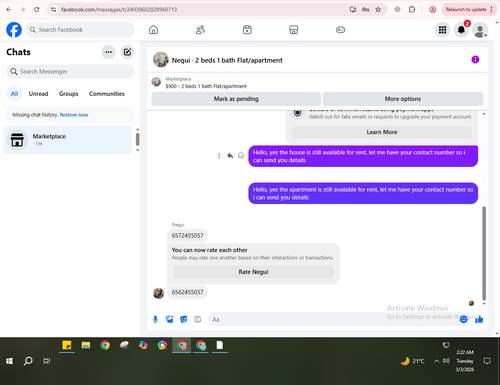The height and width of the screenshot is (385, 500).
Task: Open More options for the listing
Action: 403,99
